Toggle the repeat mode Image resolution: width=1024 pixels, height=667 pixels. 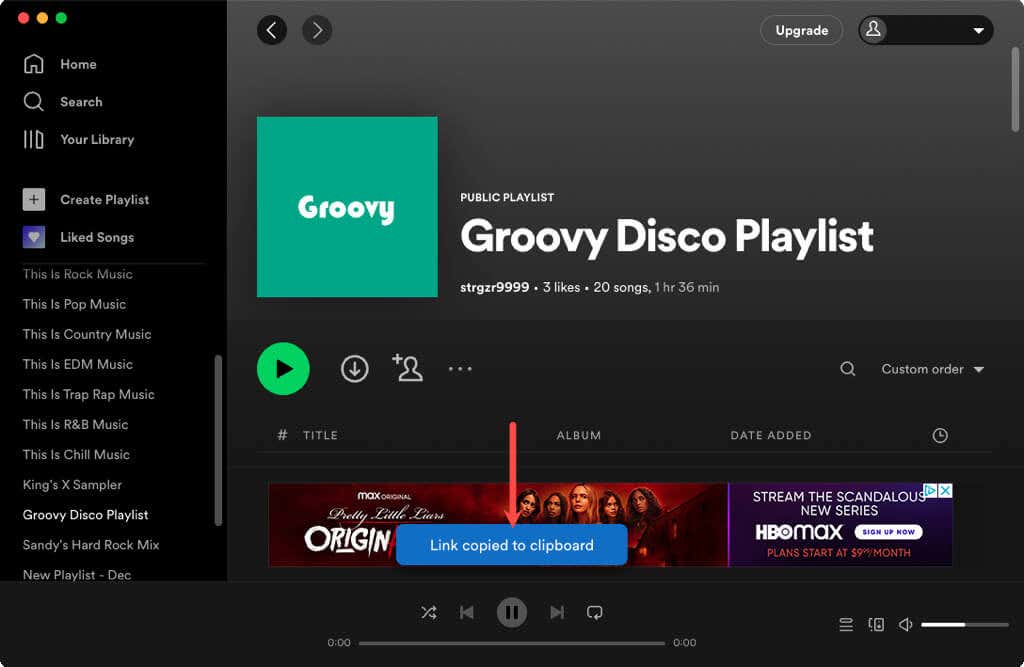click(x=595, y=612)
